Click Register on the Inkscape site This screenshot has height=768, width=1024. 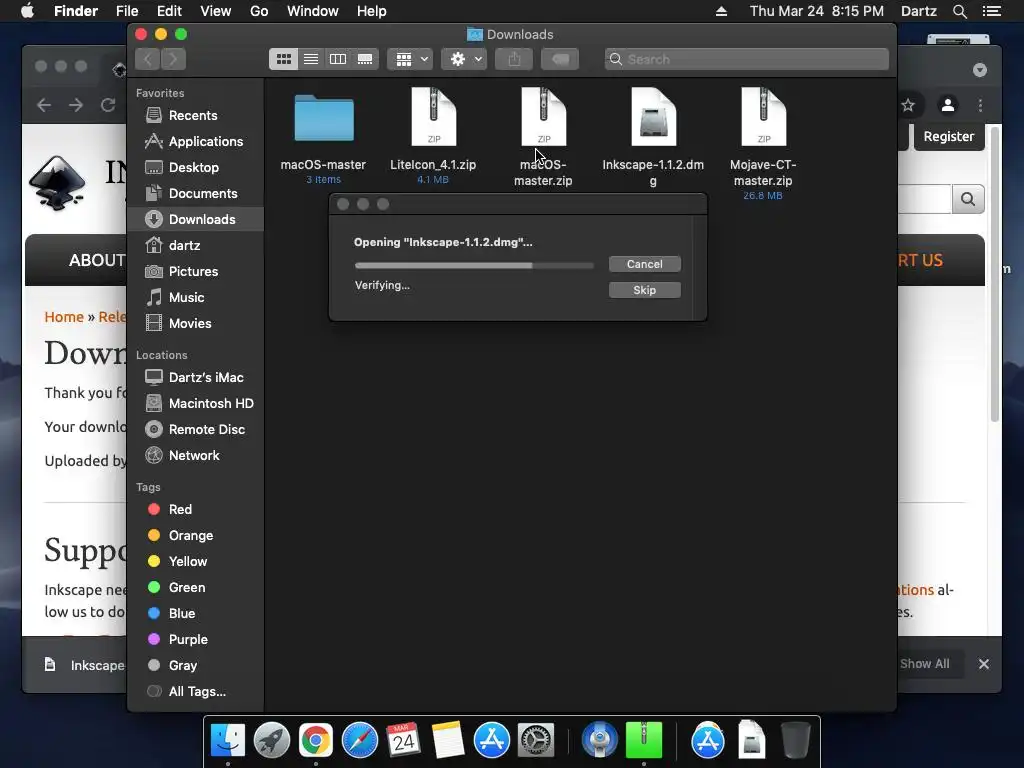[948, 136]
